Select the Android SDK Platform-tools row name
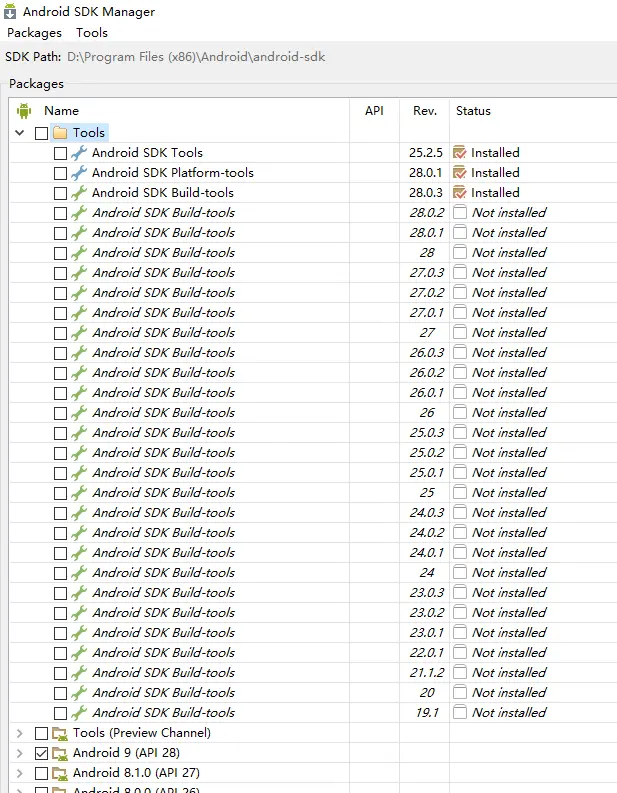The height and width of the screenshot is (793, 617). (173, 172)
